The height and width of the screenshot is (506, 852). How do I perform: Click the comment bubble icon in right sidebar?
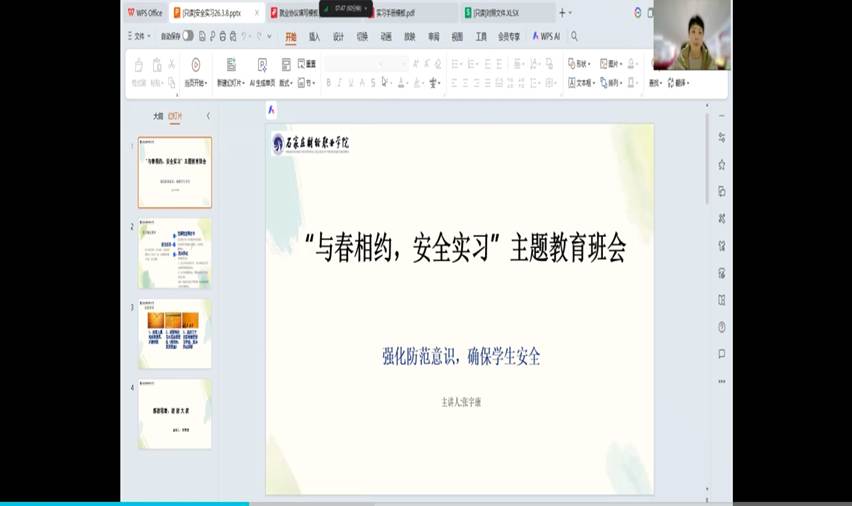[722, 354]
